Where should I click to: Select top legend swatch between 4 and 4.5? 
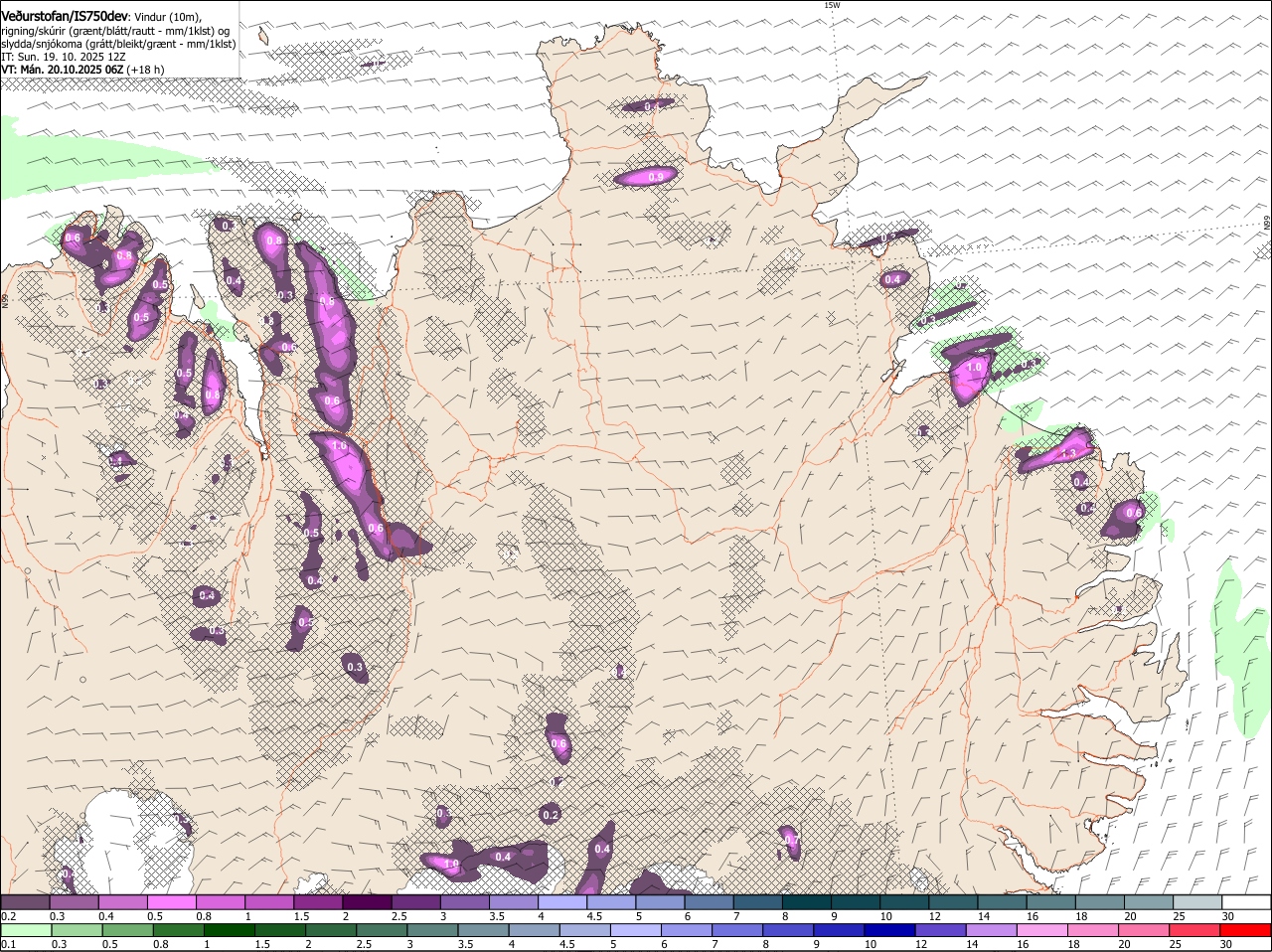tap(562, 901)
